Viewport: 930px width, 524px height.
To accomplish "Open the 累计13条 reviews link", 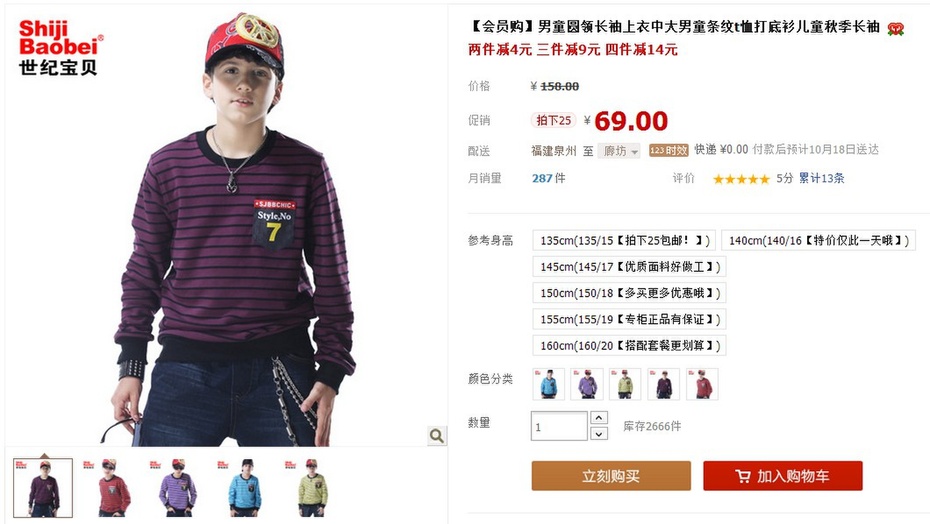I will [821, 178].
